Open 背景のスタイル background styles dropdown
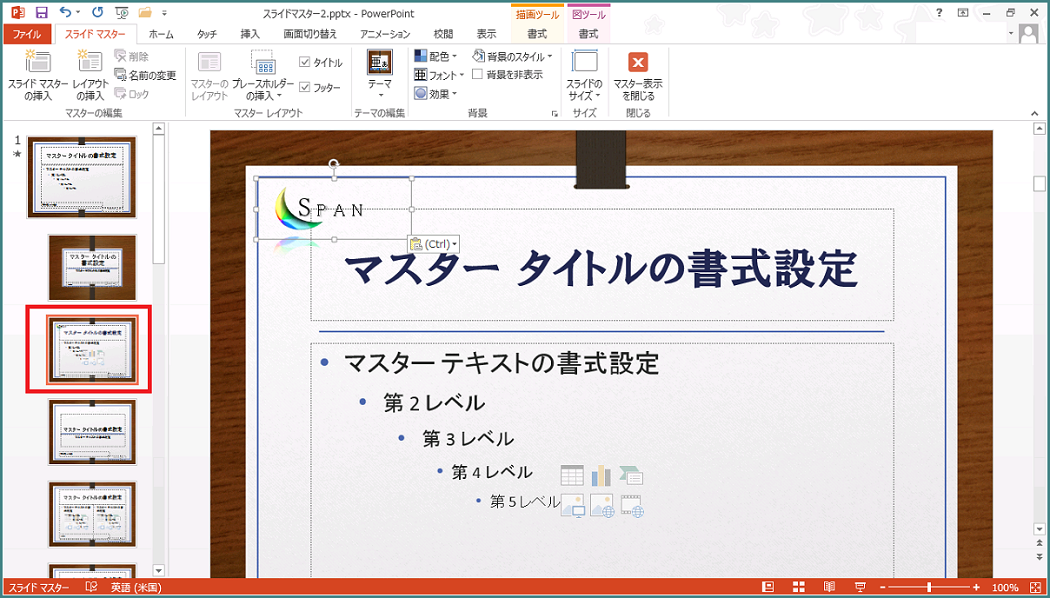1050x598 pixels. tap(512, 56)
